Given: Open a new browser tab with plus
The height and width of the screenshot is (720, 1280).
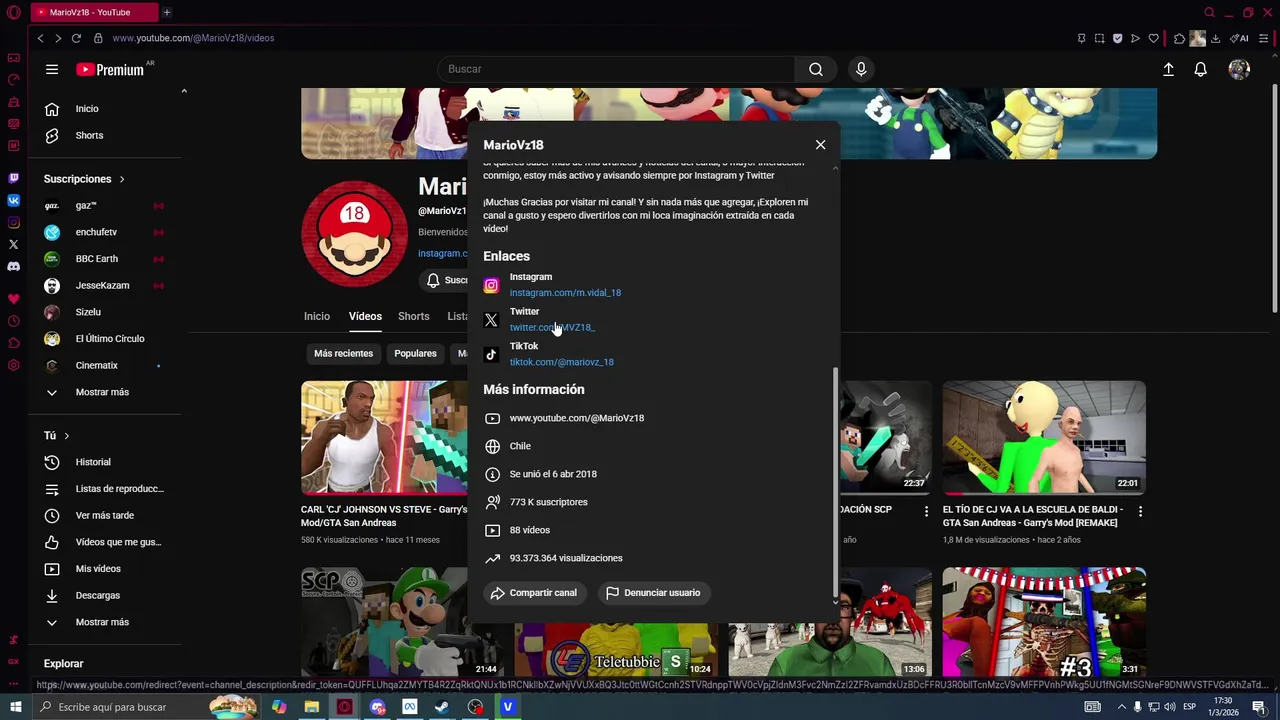Looking at the screenshot, I should point(166,12).
